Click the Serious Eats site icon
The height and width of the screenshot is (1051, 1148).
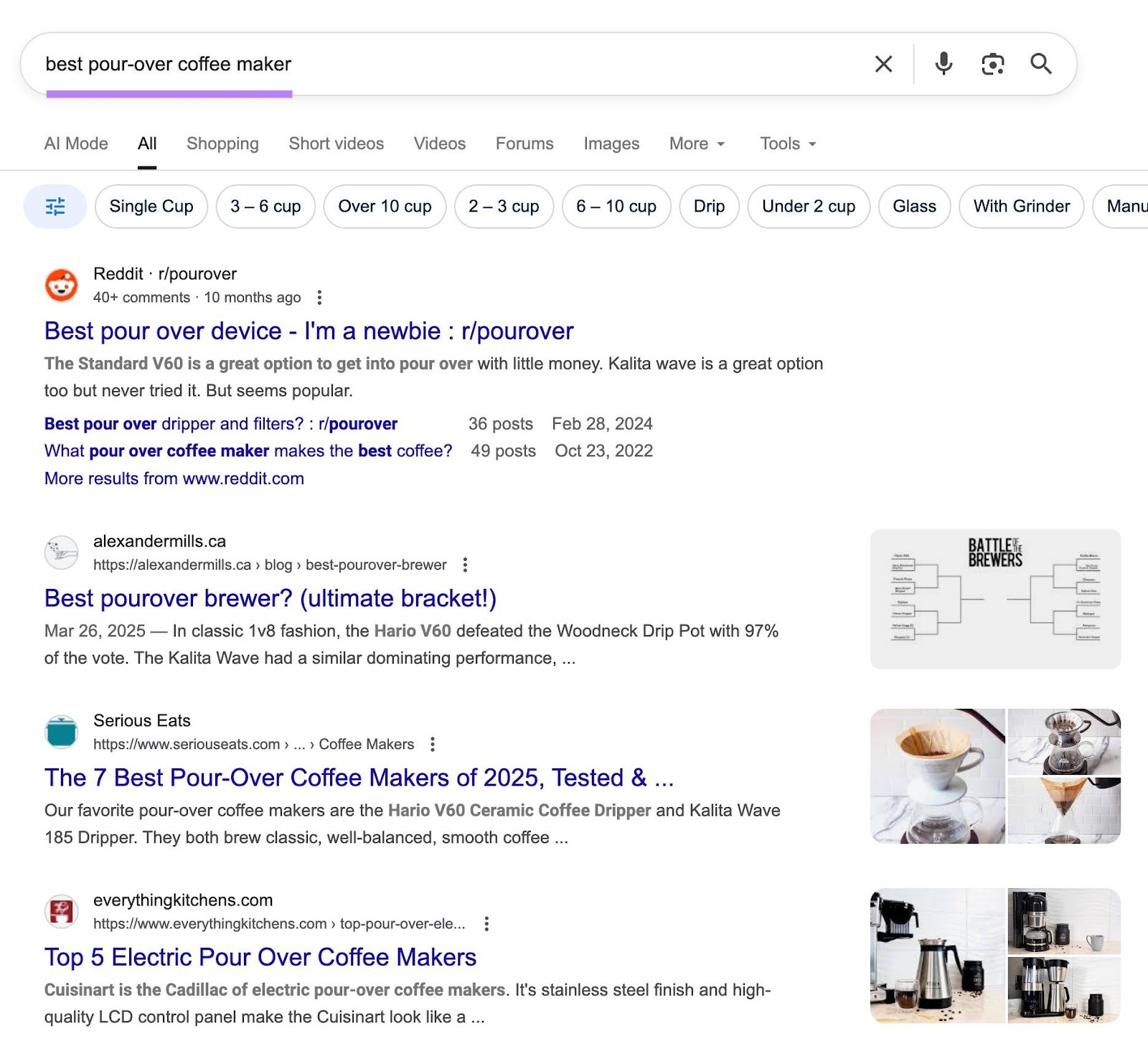(x=62, y=732)
